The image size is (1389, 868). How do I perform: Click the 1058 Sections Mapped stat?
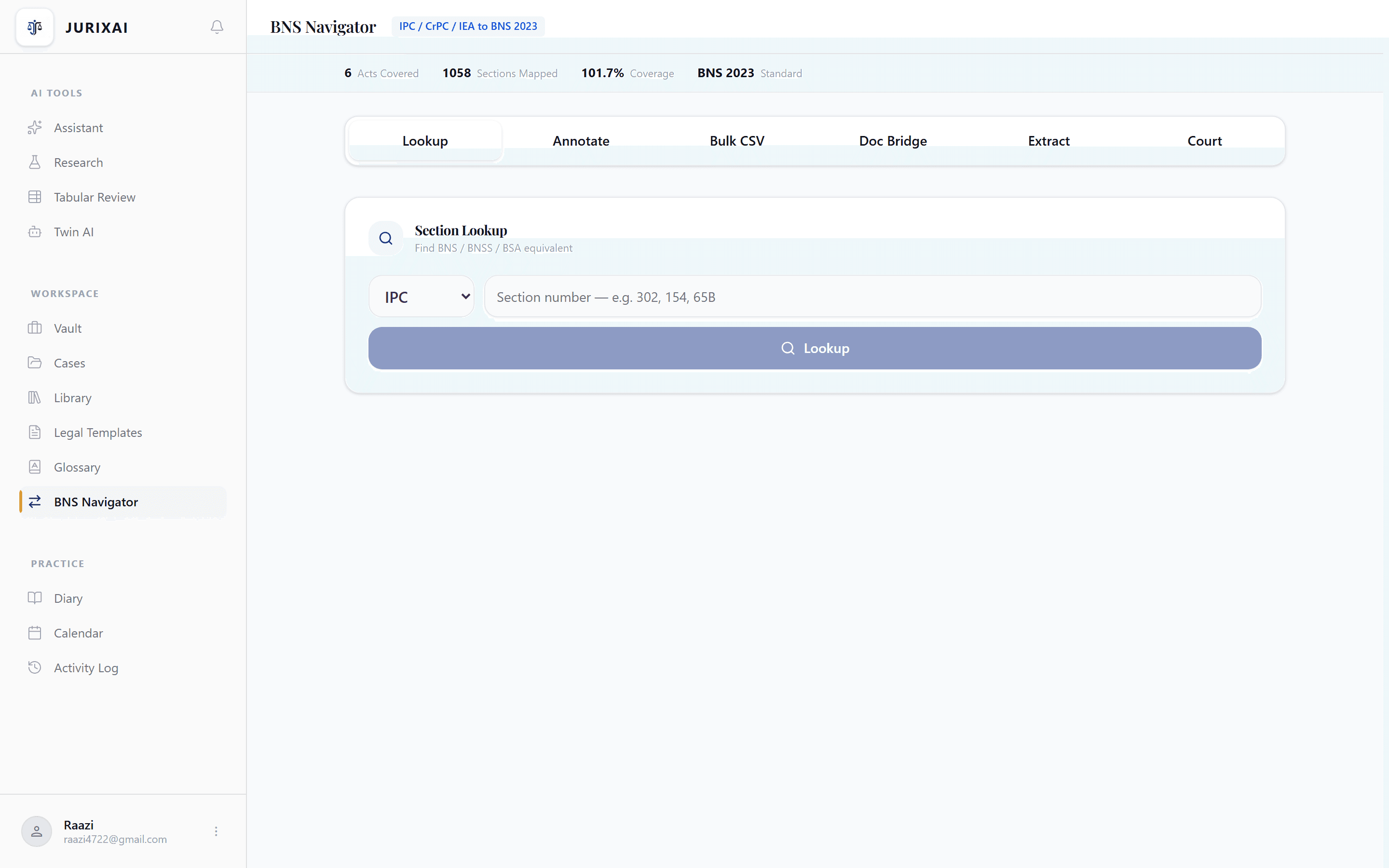click(499, 73)
